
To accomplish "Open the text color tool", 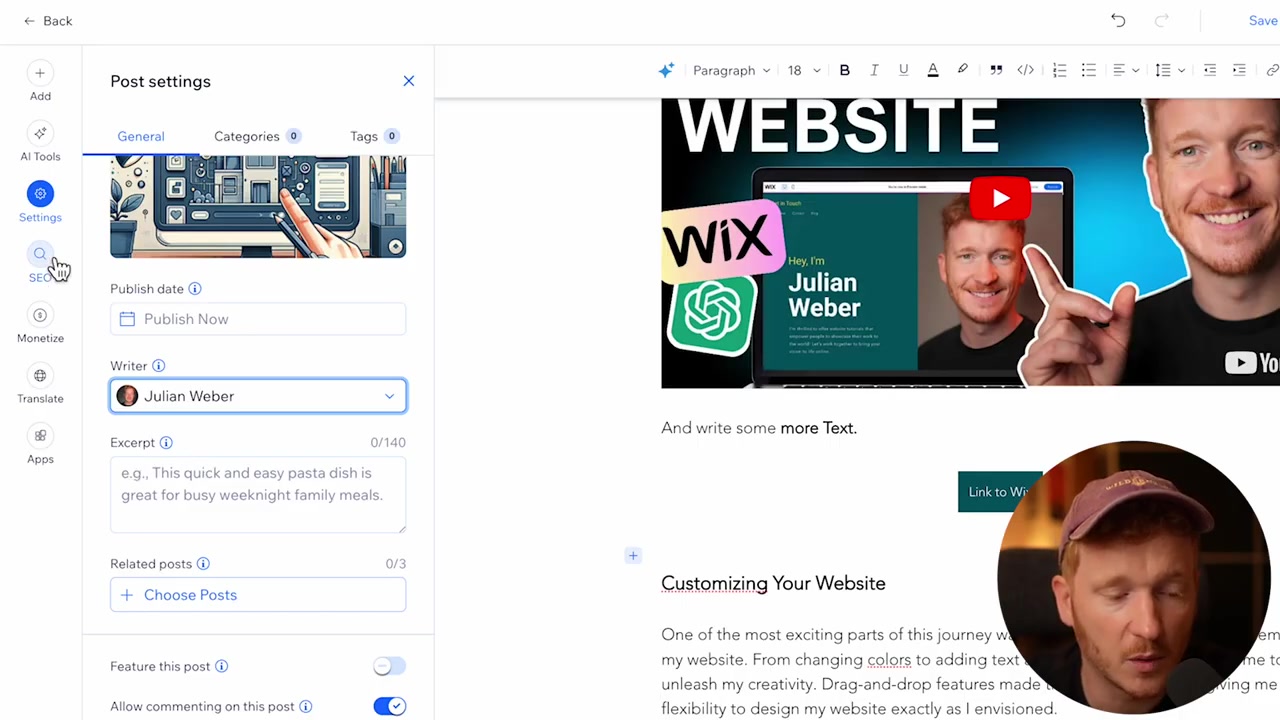I will pyautogui.click(x=933, y=70).
